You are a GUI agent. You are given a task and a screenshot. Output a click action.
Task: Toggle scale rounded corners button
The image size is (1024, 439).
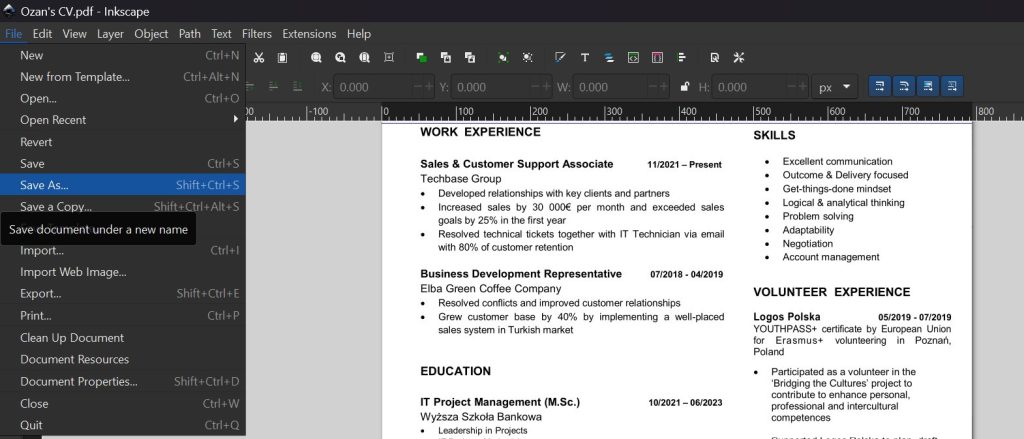point(903,86)
